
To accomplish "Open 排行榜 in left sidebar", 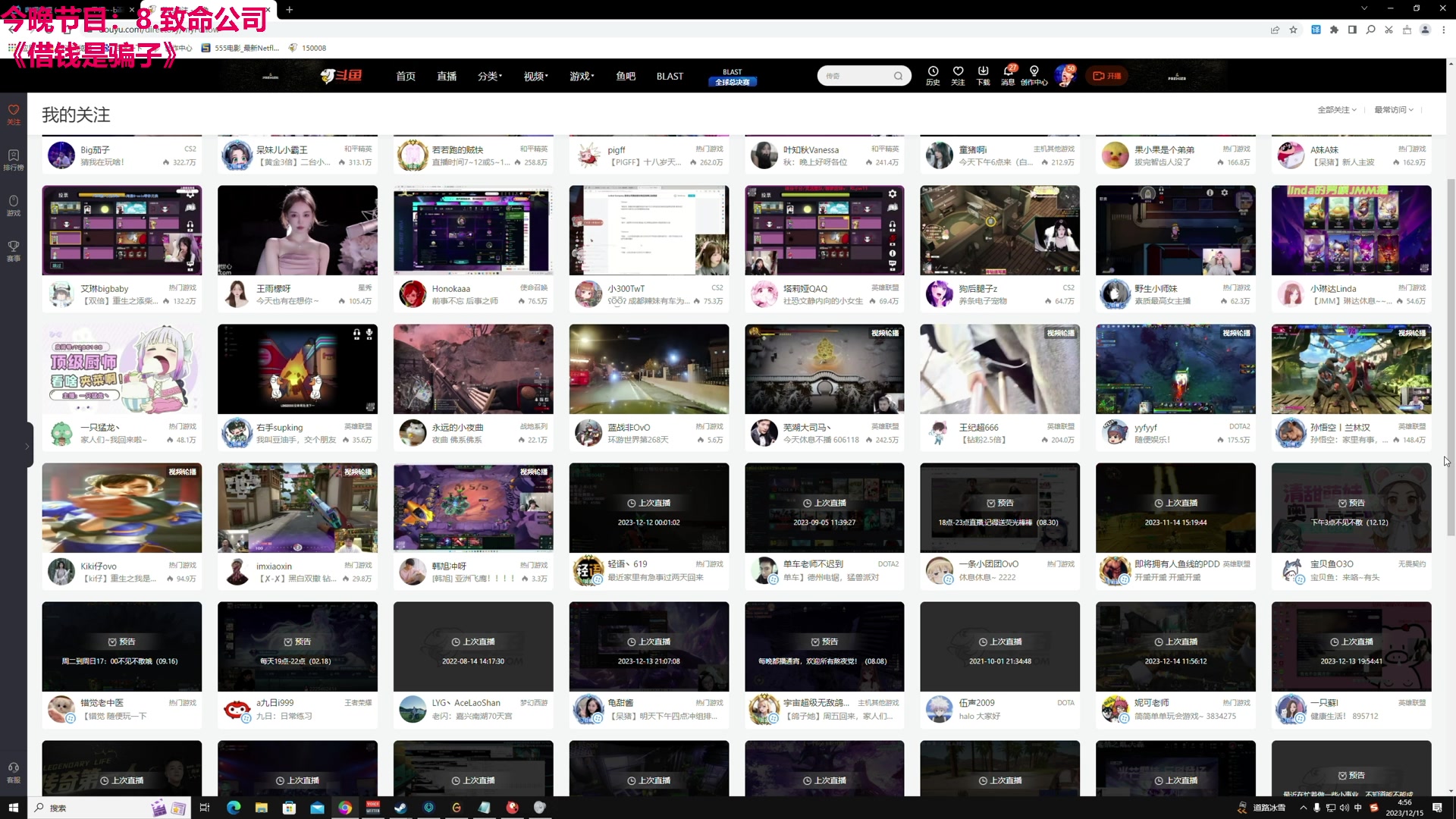I will [14, 160].
